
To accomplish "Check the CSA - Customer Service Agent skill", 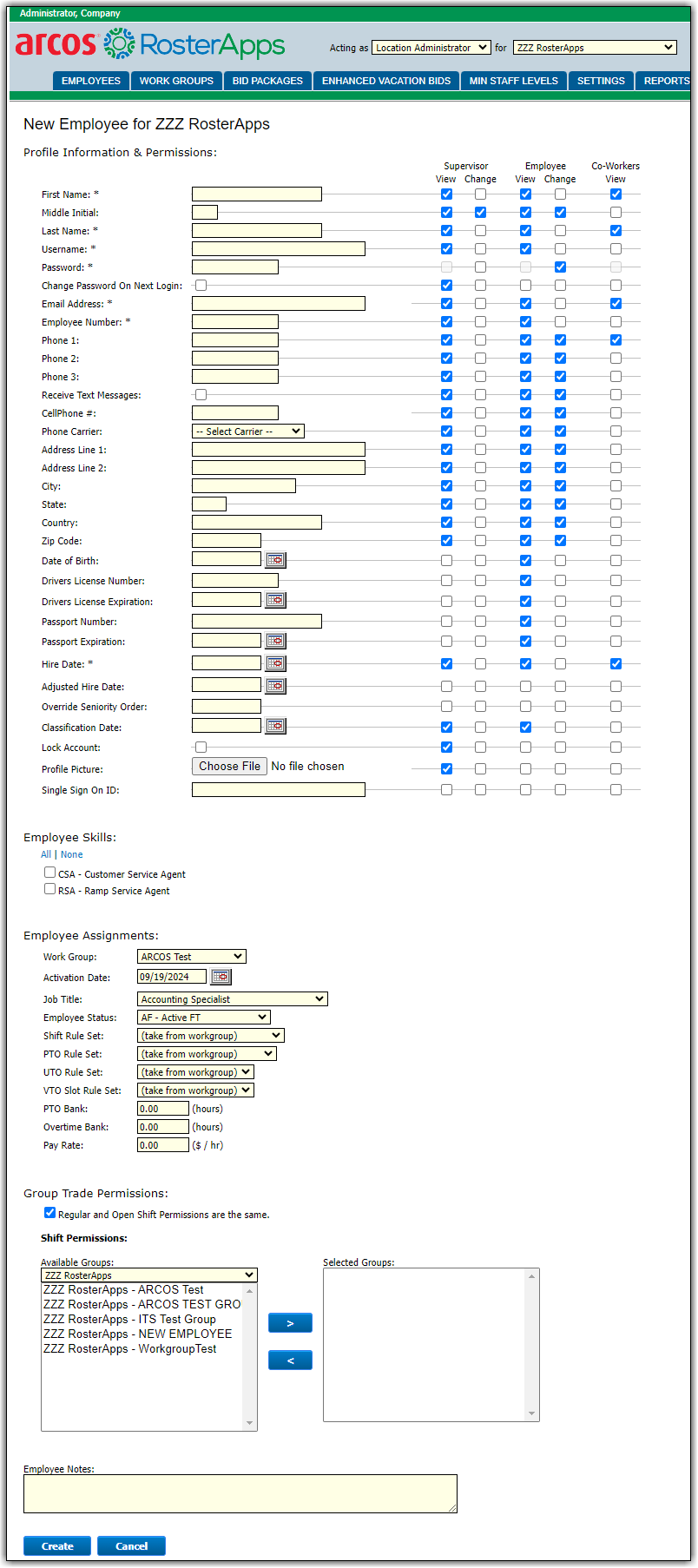I will 50,873.
